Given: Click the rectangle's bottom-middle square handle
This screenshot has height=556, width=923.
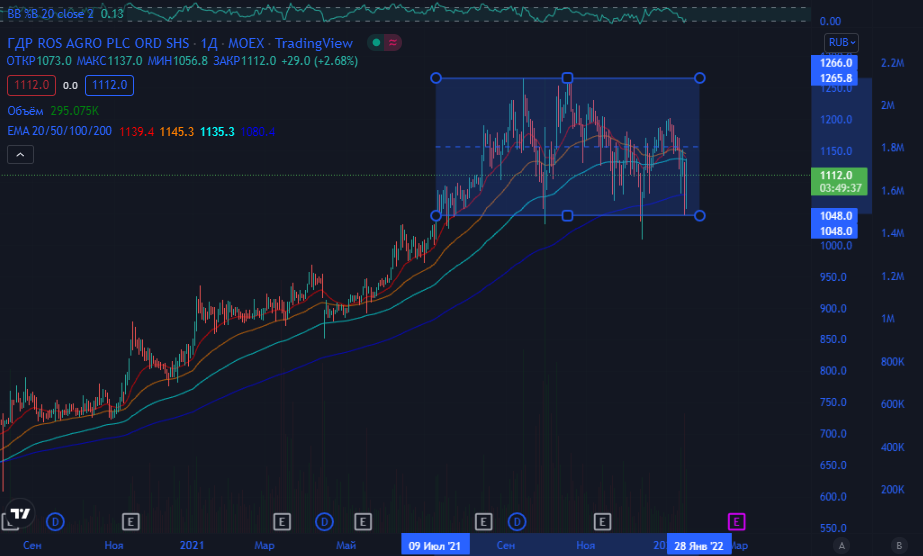Looking at the screenshot, I should 567,215.
